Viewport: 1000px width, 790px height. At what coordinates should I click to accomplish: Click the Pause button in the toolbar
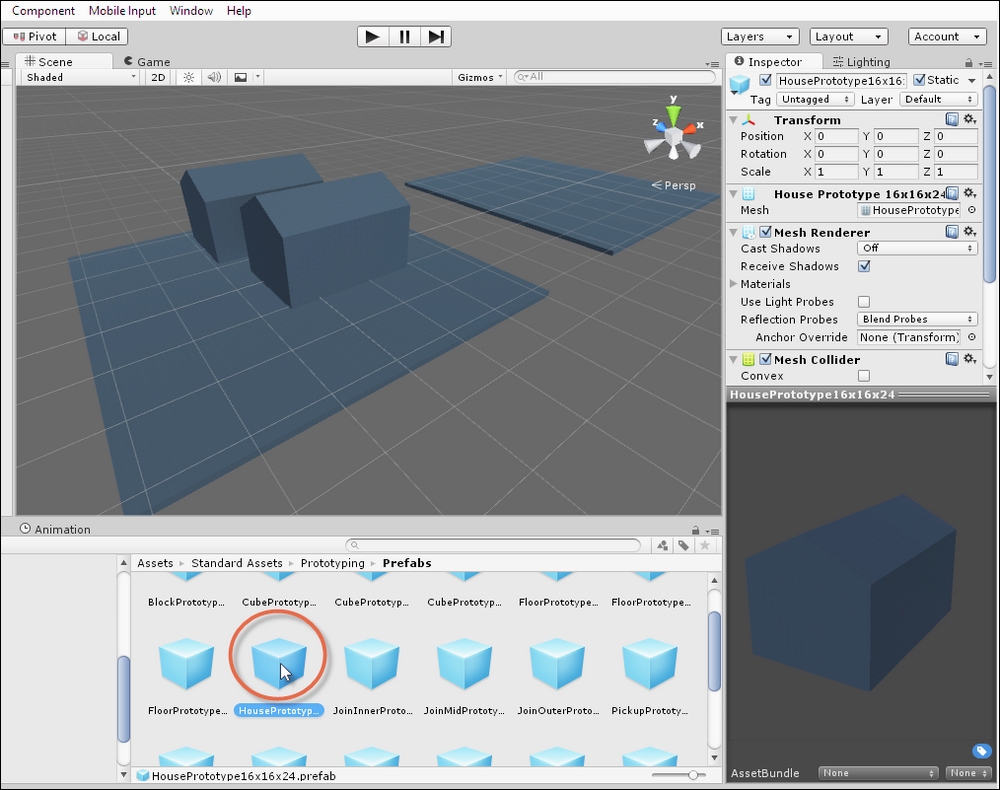point(404,37)
